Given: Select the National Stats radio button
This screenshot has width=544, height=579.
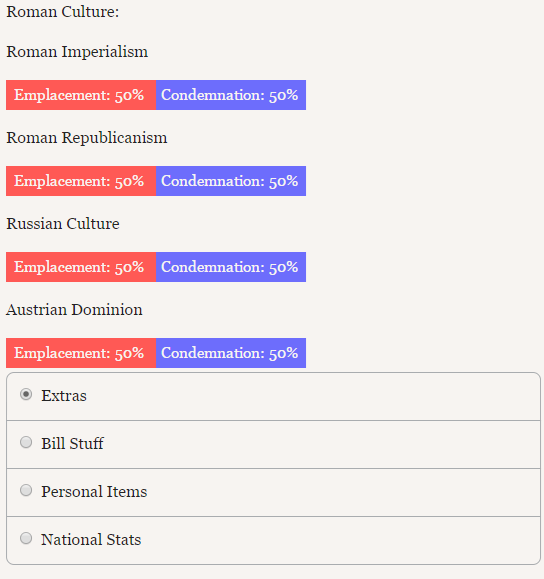Looking at the screenshot, I should click(26, 538).
